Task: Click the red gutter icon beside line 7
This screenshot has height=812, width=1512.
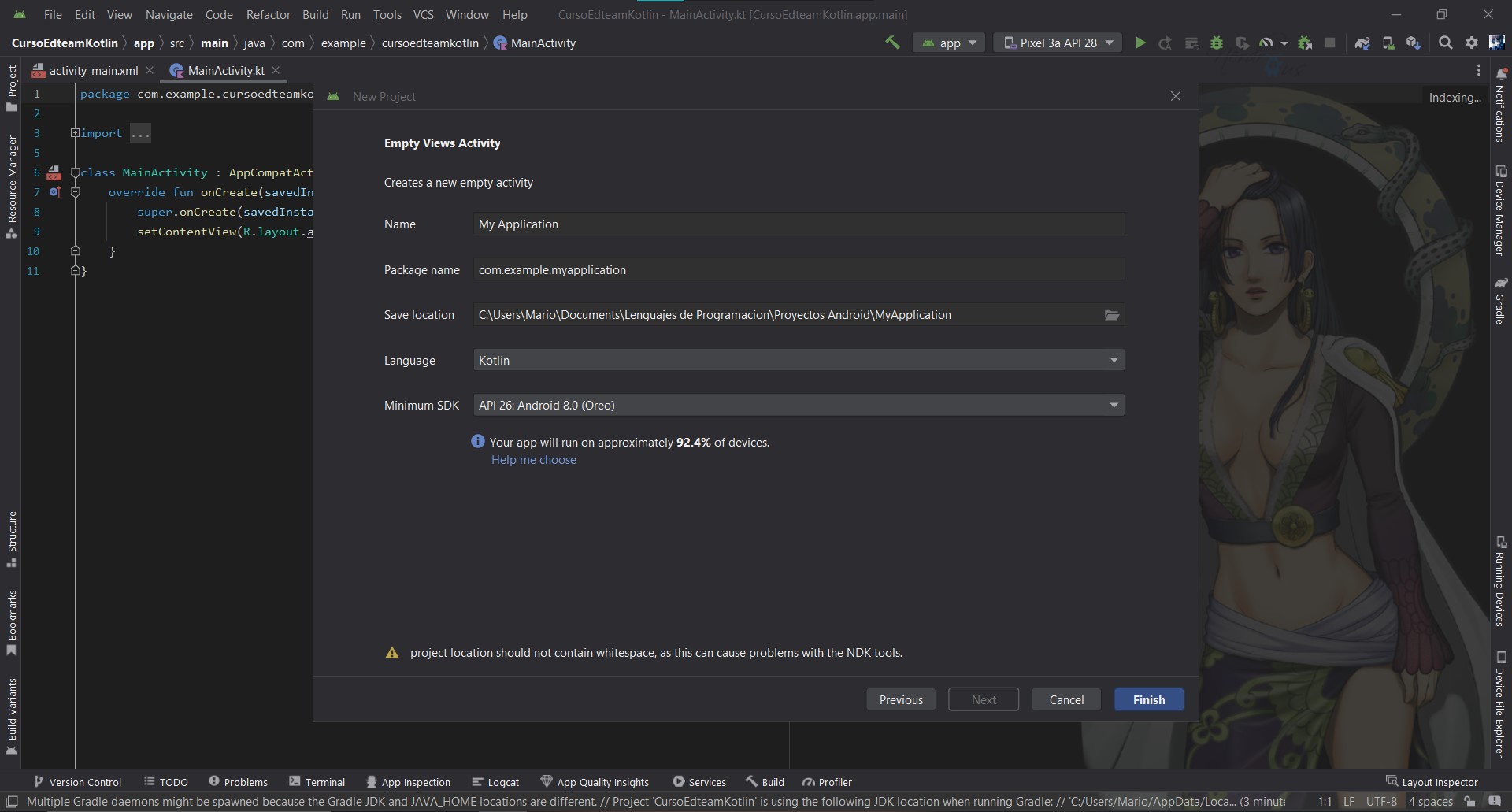Action: tap(54, 192)
